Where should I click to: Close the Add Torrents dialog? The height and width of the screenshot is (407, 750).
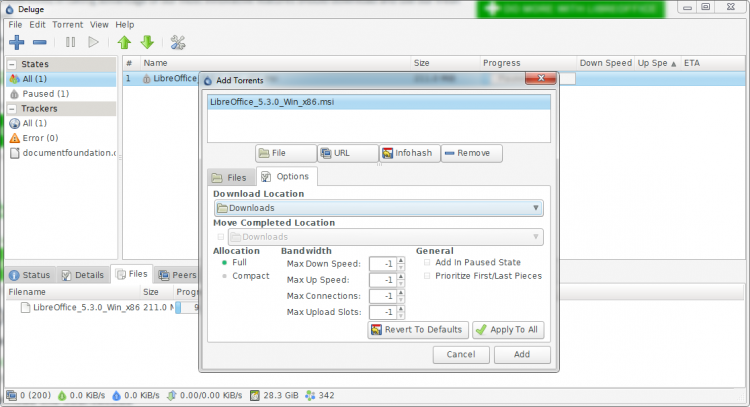(541, 78)
